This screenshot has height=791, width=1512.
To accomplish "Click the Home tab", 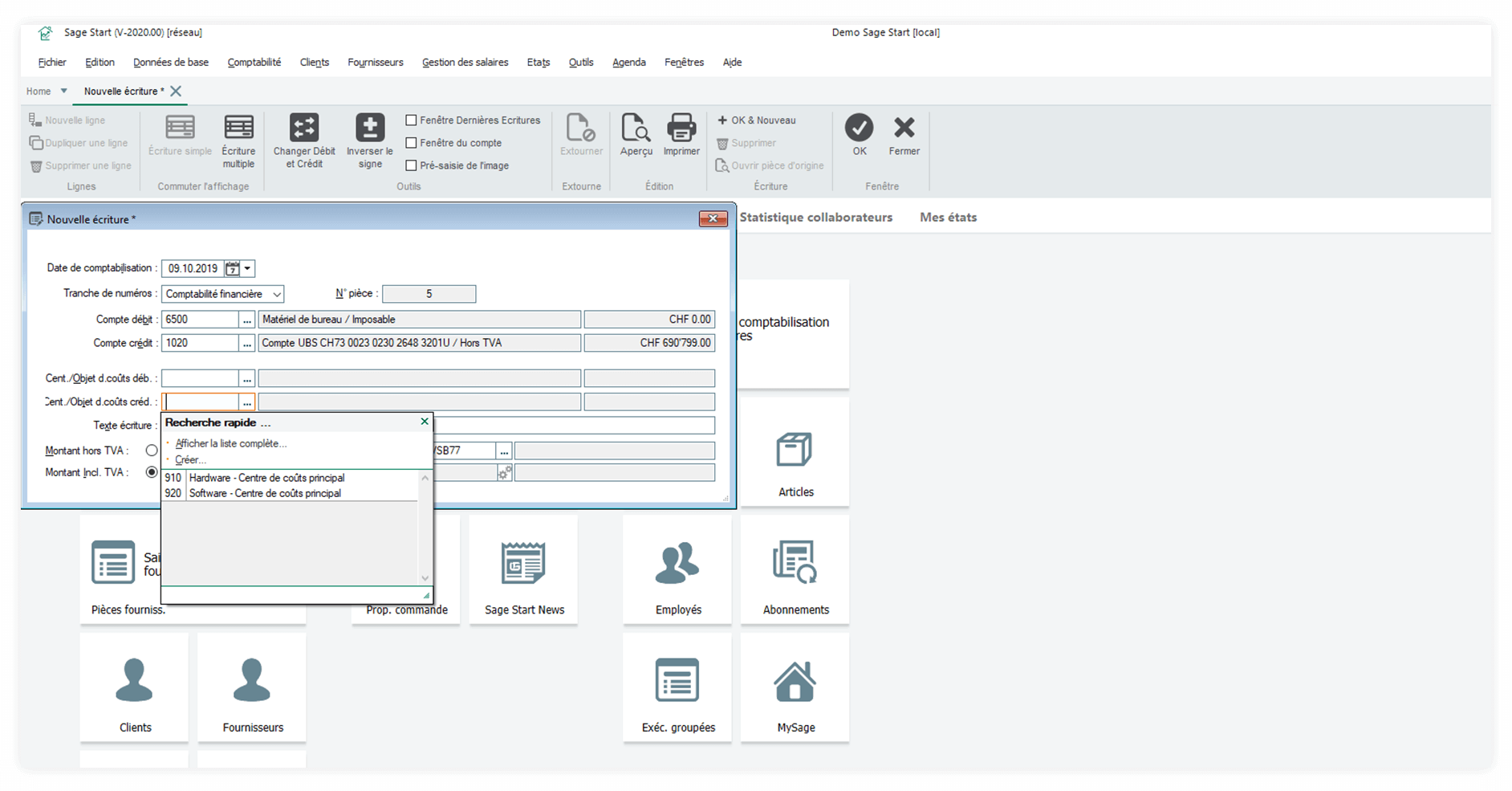I will coord(39,91).
